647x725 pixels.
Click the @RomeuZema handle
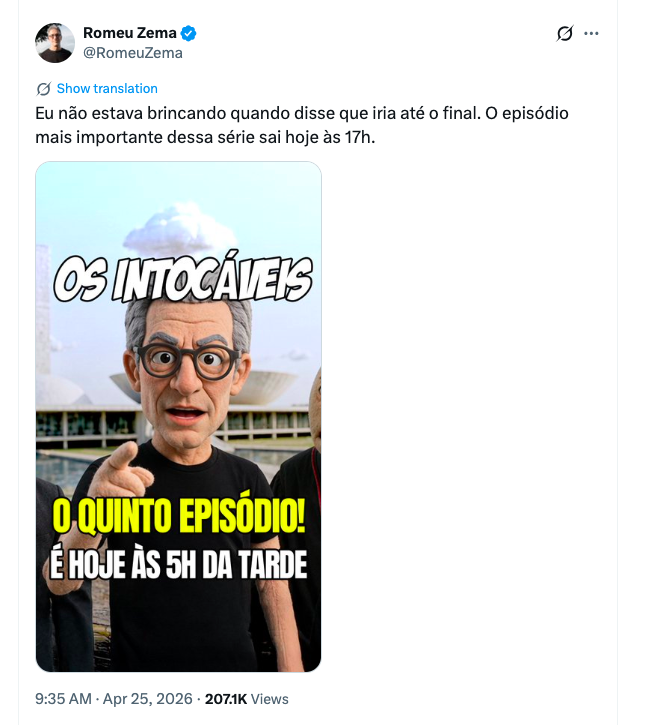[133, 53]
